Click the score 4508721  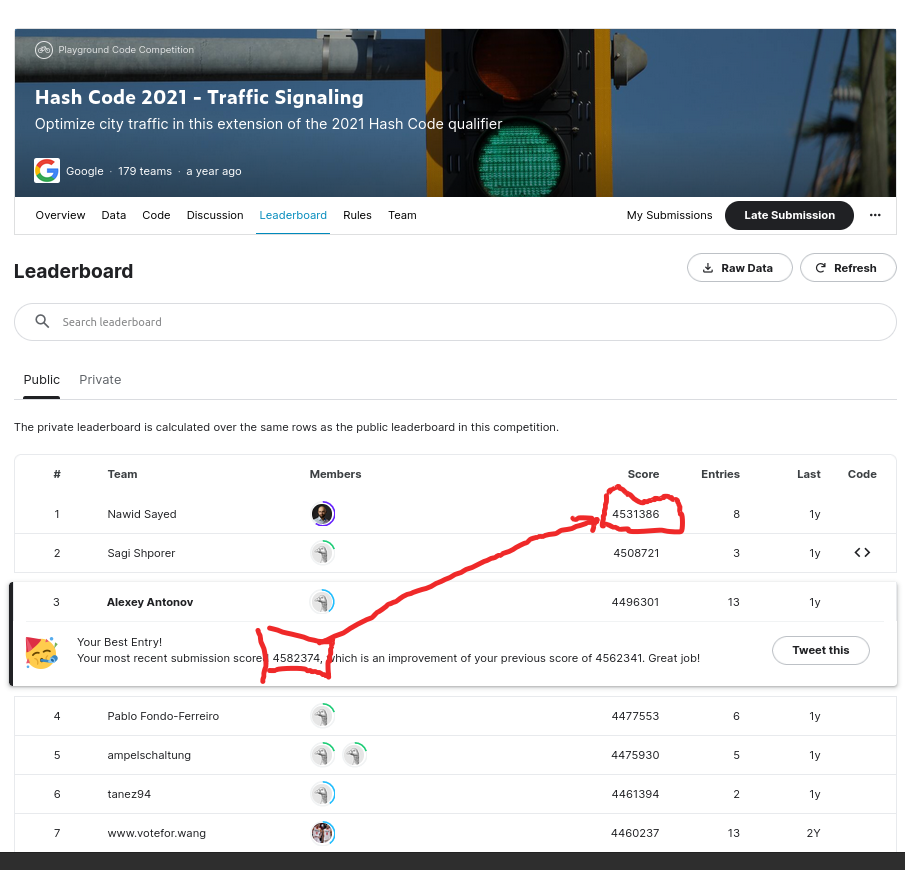(636, 552)
